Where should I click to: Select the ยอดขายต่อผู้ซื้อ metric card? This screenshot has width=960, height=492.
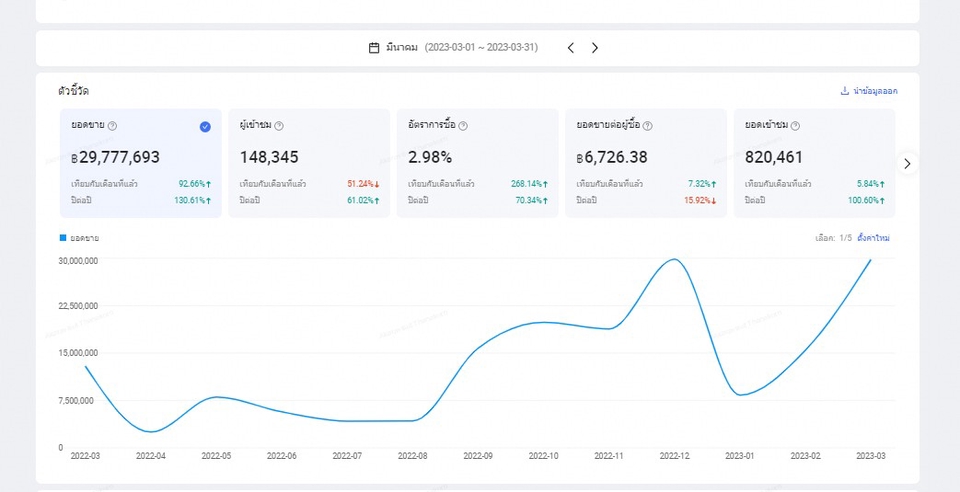646,163
